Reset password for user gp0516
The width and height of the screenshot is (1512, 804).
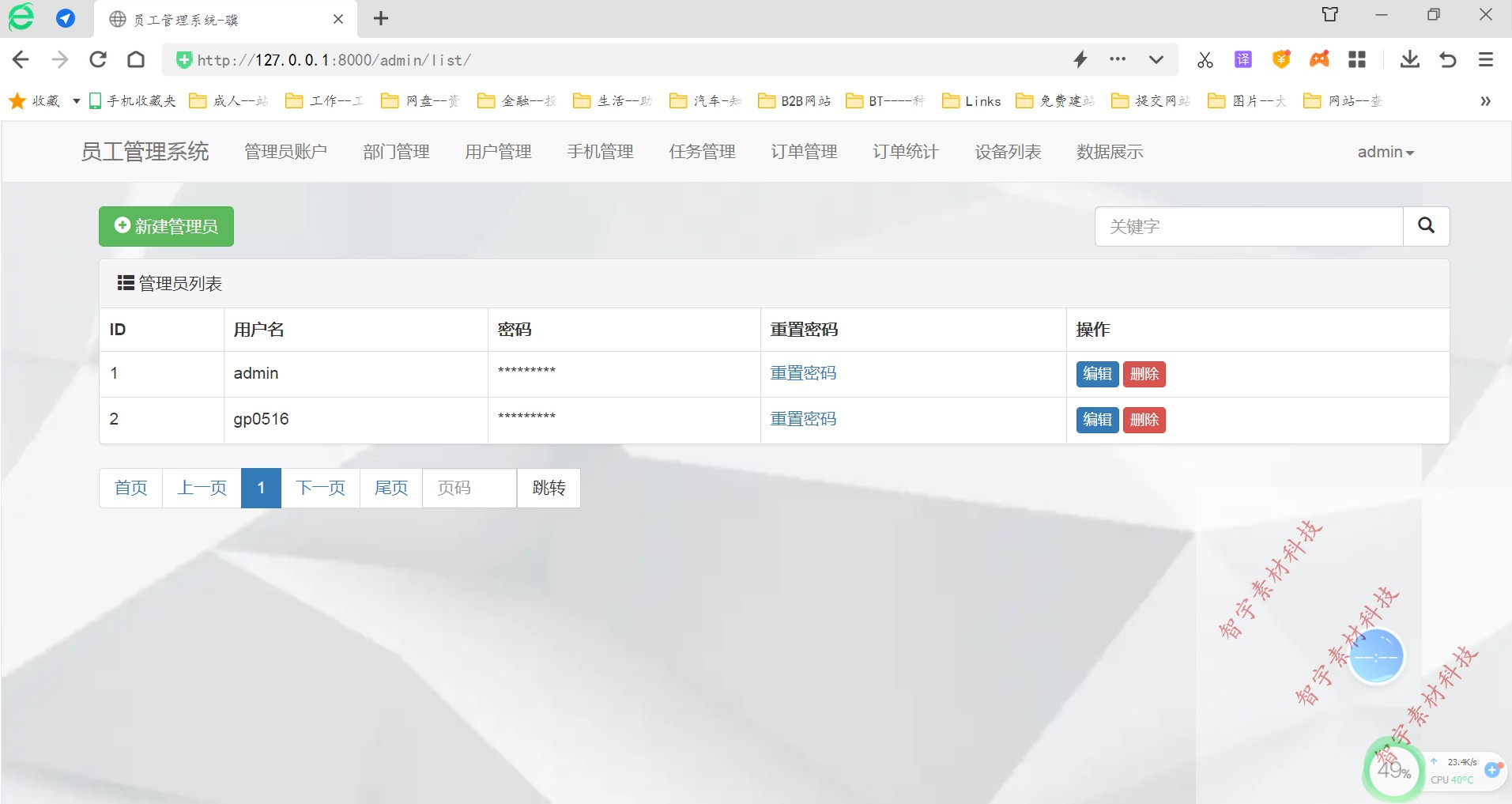803,418
